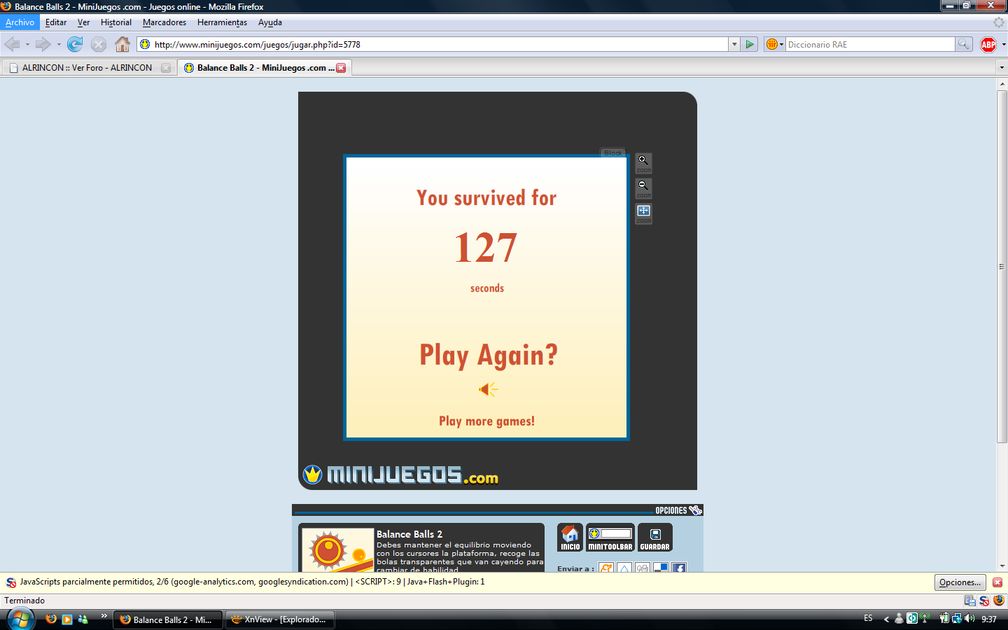Open the Editar menu
Viewport: 1008px width, 630px height.
coord(56,22)
